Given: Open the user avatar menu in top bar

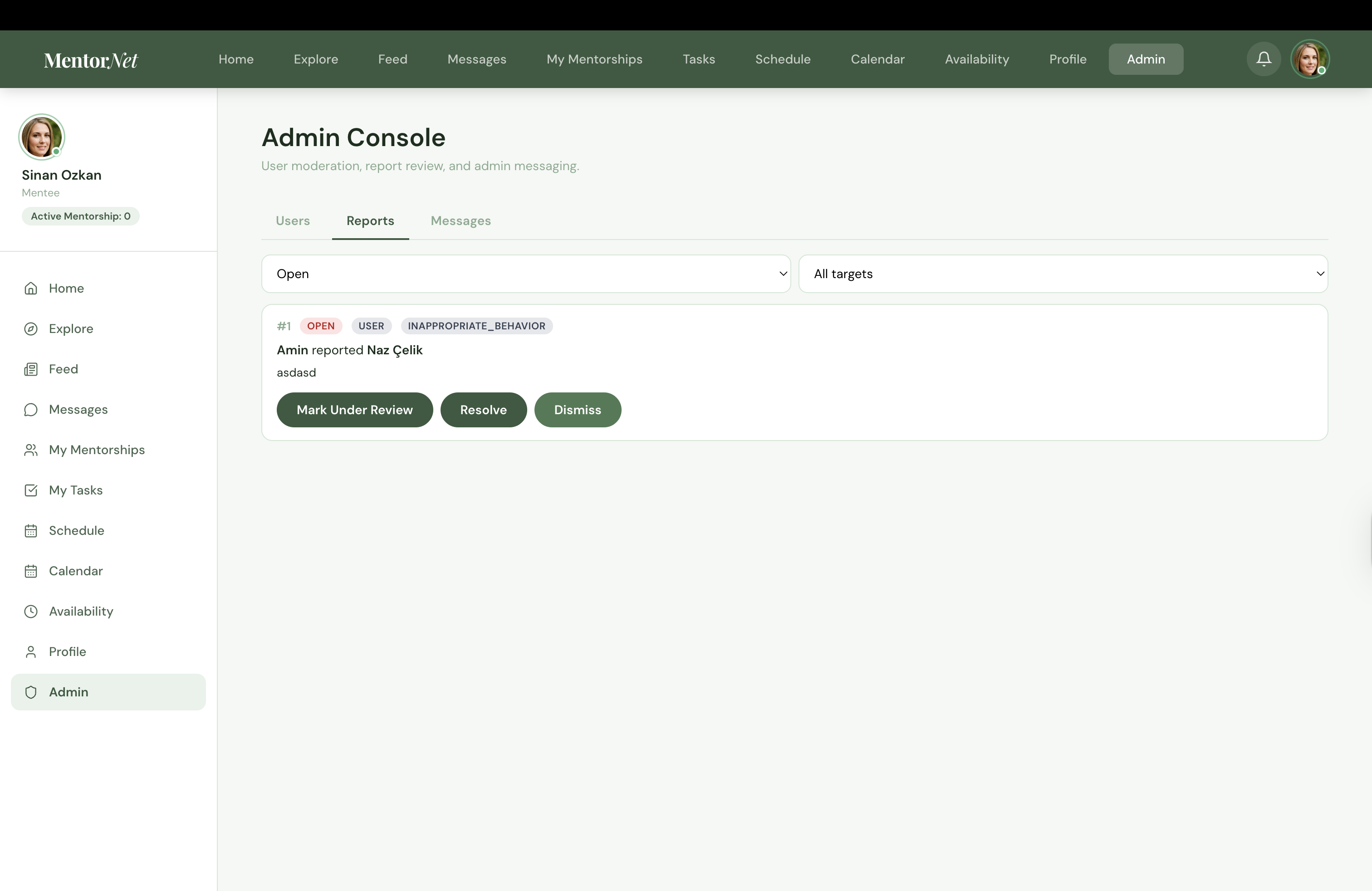Looking at the screenshot, I should point(1310,59).
